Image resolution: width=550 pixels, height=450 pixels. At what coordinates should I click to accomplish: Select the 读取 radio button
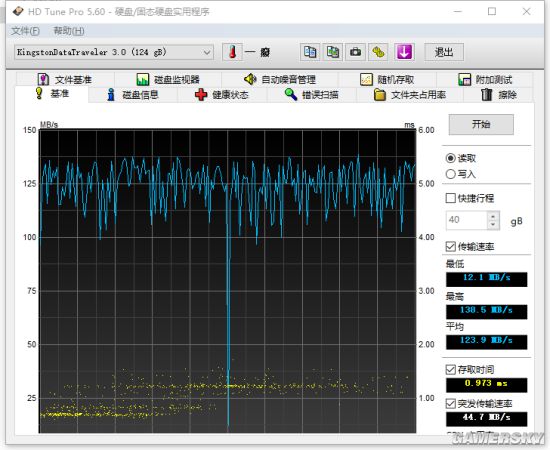pyautogui.click(x=451, y=158)
